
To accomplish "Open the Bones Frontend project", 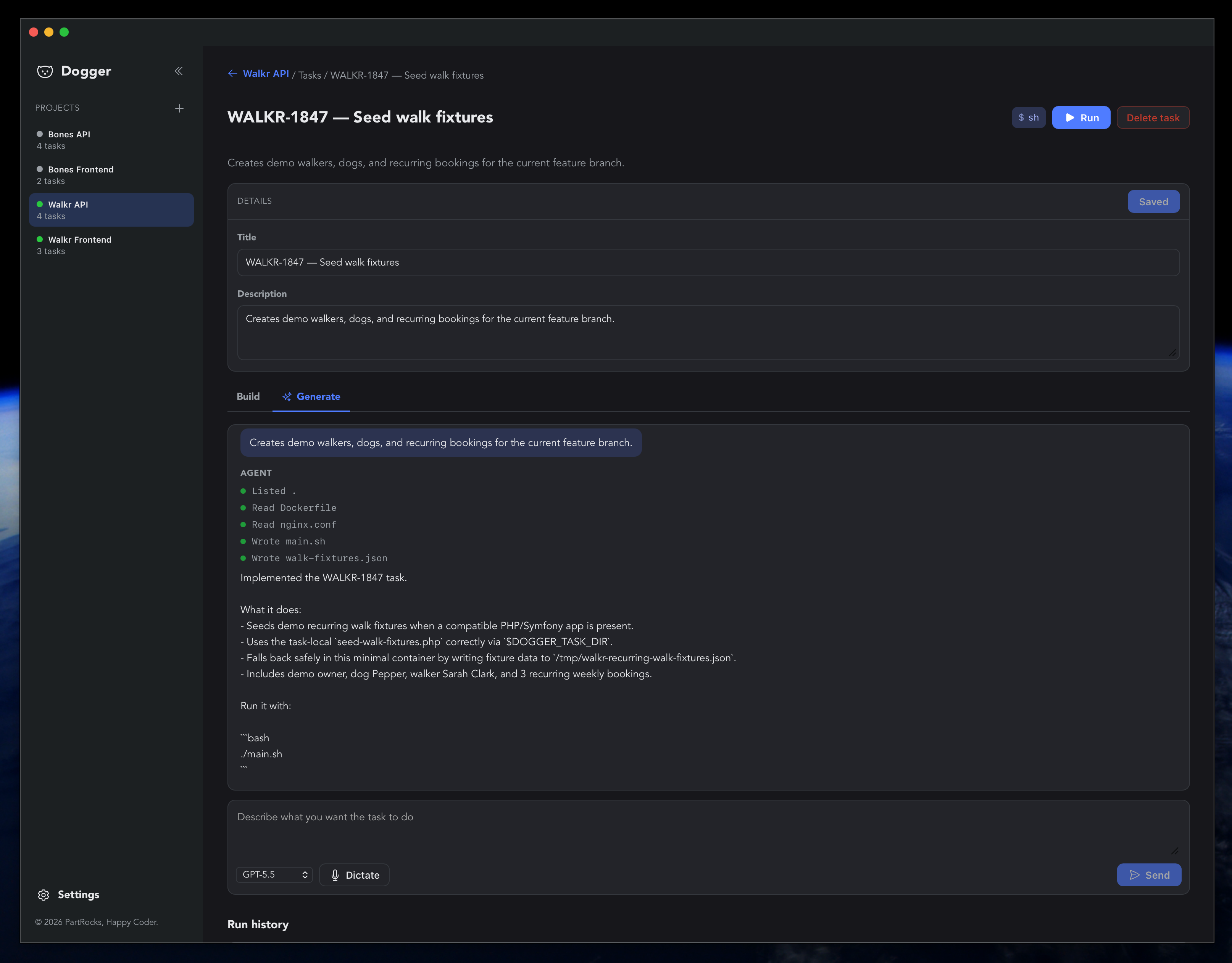I will pos(111,175).
